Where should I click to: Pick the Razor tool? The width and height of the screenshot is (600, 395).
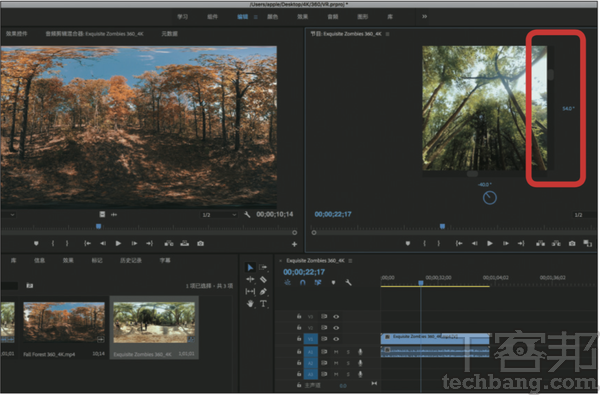tap(263, 279)
